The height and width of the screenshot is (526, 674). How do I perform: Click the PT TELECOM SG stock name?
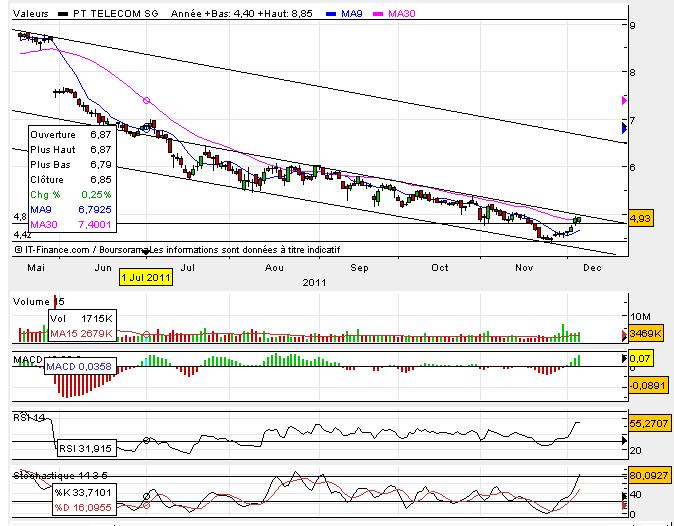pos(116,14)
